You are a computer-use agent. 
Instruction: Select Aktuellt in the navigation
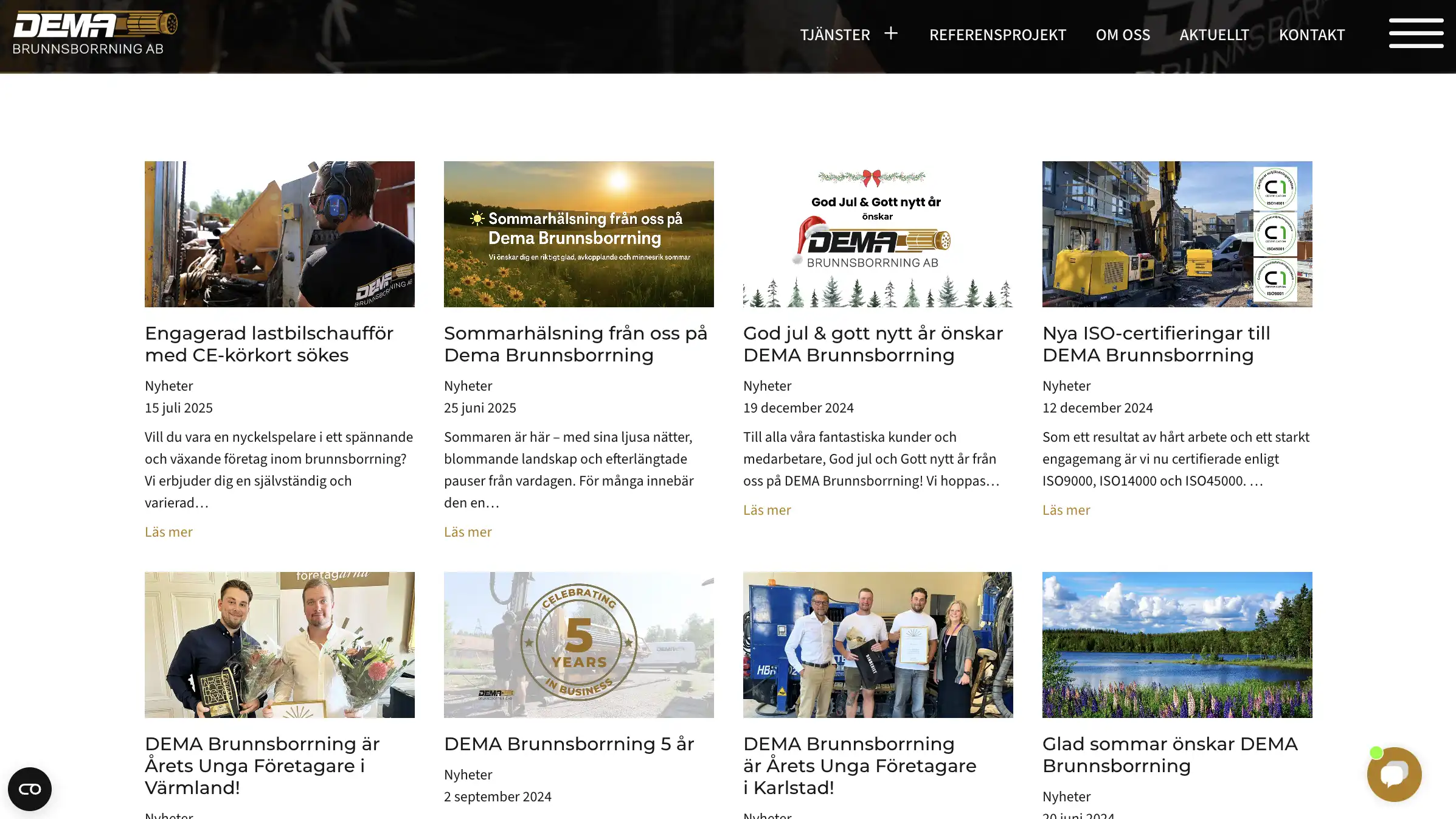click(1214, 35)
